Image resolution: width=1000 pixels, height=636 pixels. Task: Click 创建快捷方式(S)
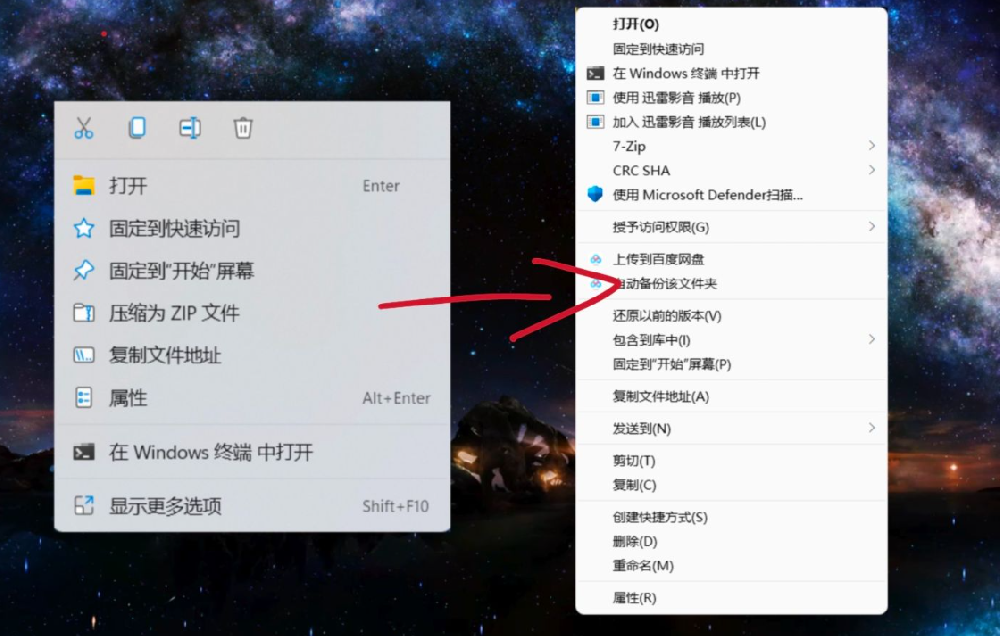(660, 517)
